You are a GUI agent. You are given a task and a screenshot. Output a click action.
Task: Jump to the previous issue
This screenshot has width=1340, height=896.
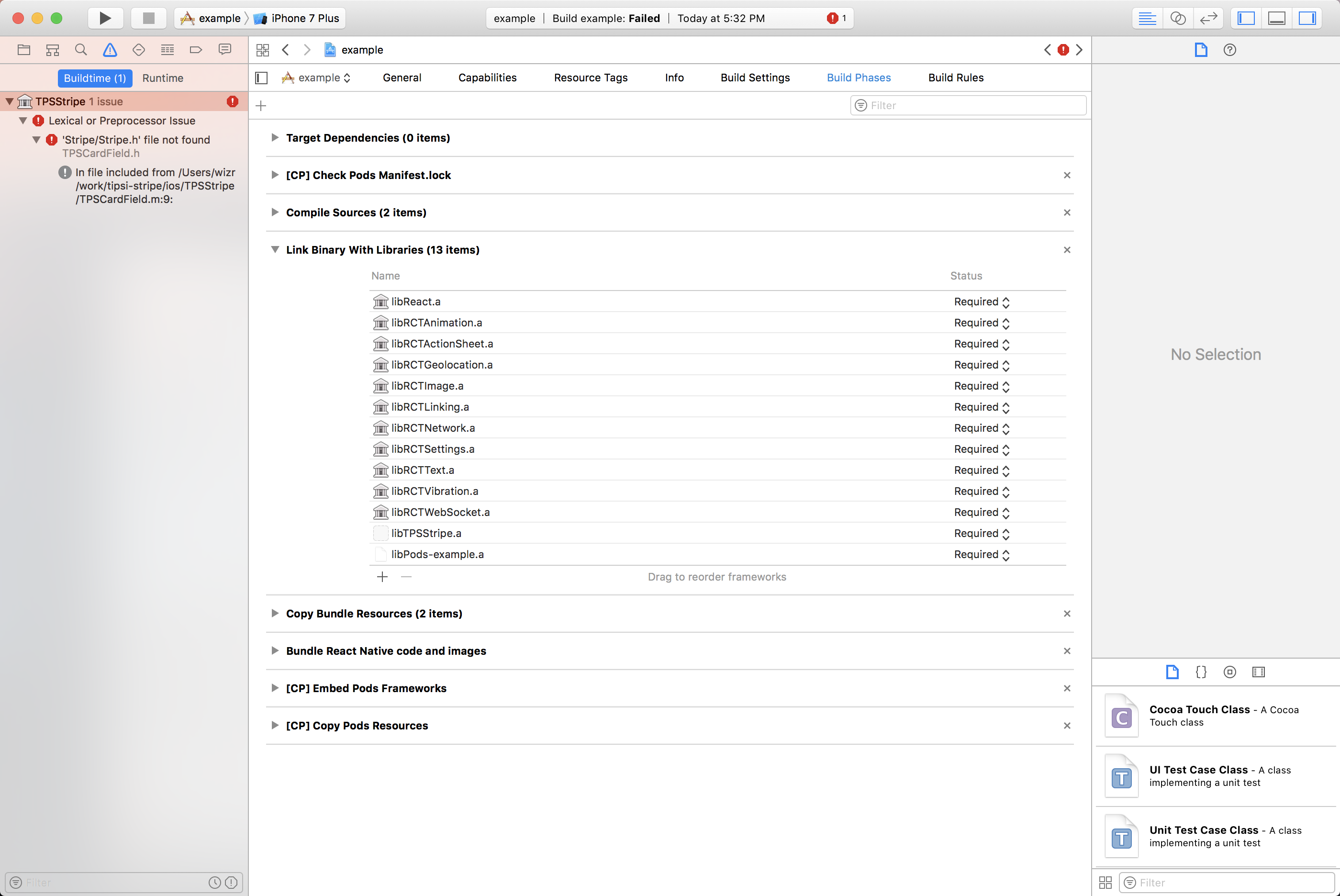(1048, 50)
